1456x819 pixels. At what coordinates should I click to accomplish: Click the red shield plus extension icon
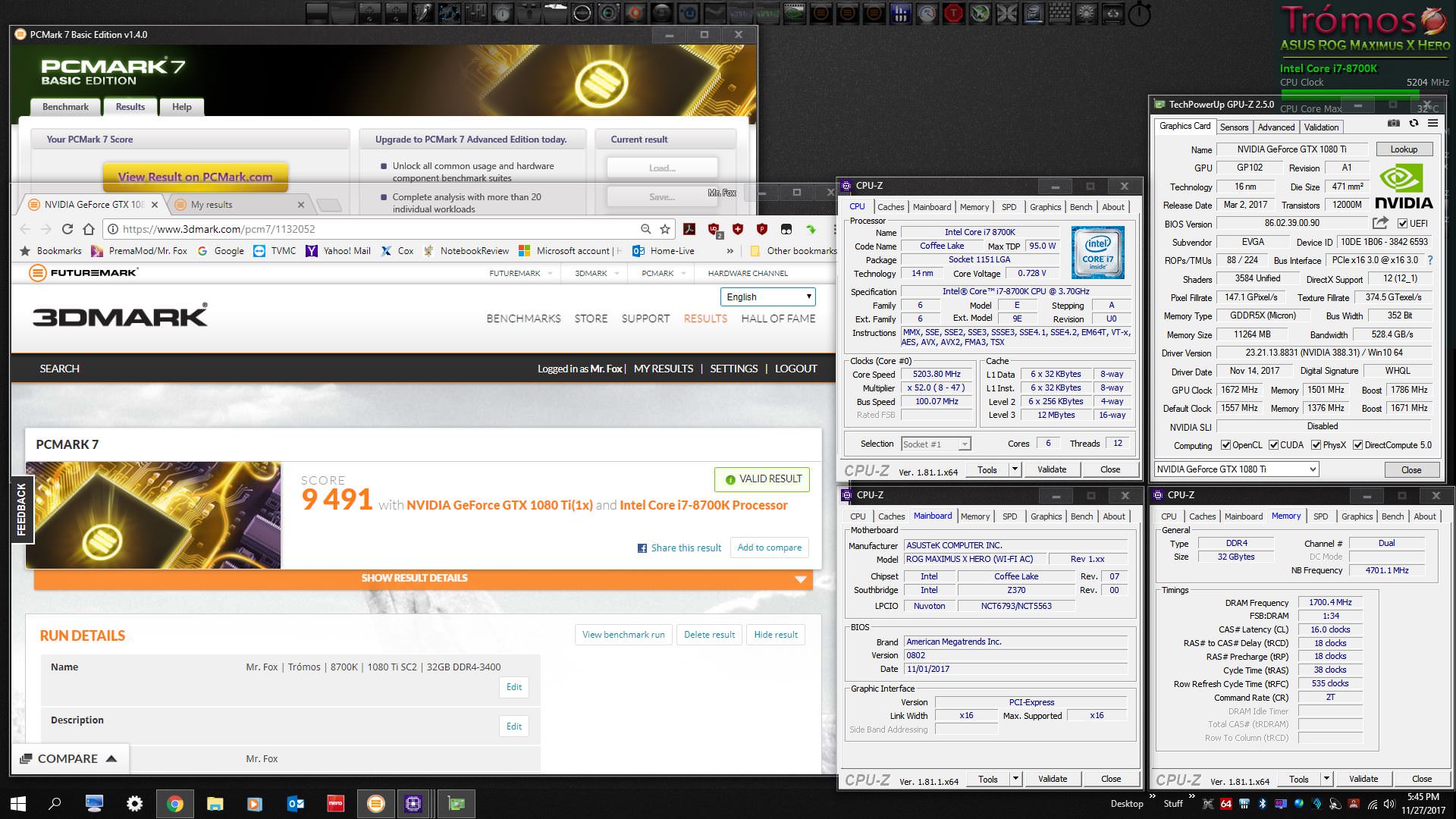pyautogui.click(x=738, y=229)
